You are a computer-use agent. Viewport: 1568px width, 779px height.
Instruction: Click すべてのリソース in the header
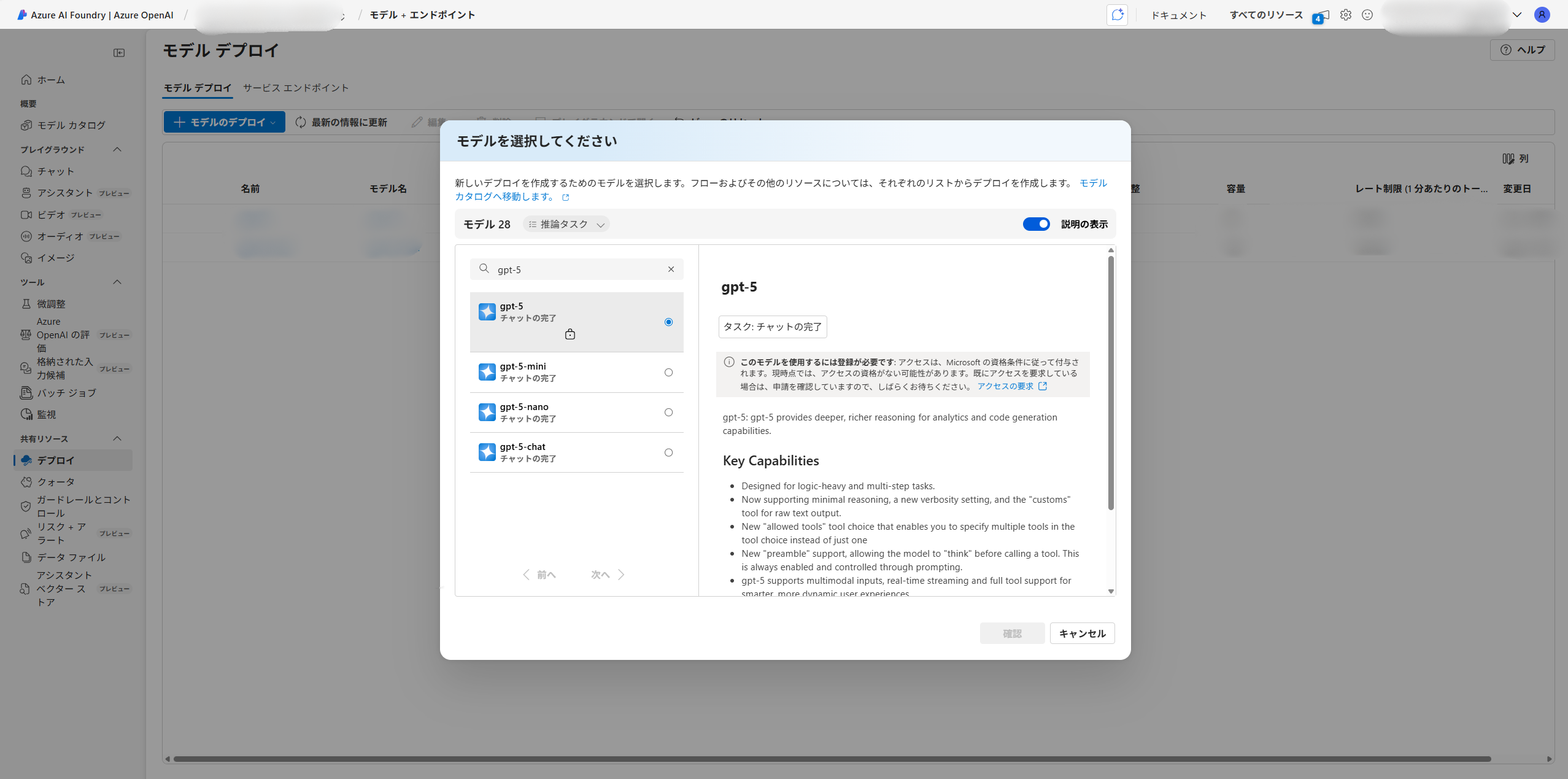coord(1266,15)
